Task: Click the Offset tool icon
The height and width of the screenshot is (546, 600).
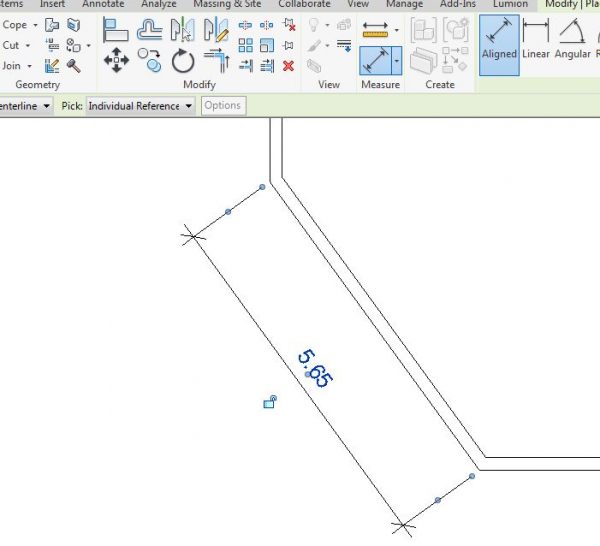Action: [x=150, y=30]
